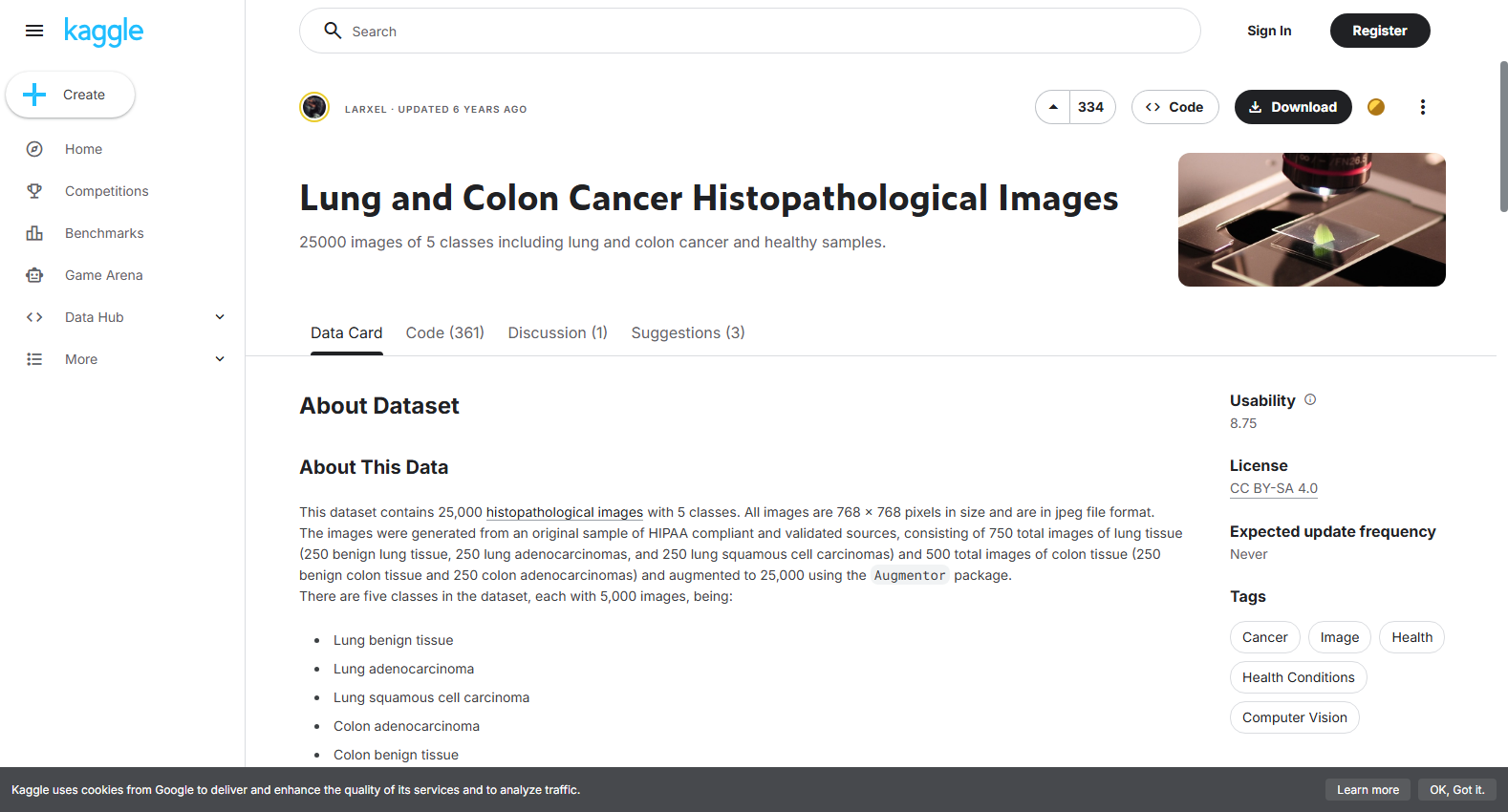Click Learn more in the cookie banner
The height and width of the screenshot is (812, 1508).
point(1368,790)
